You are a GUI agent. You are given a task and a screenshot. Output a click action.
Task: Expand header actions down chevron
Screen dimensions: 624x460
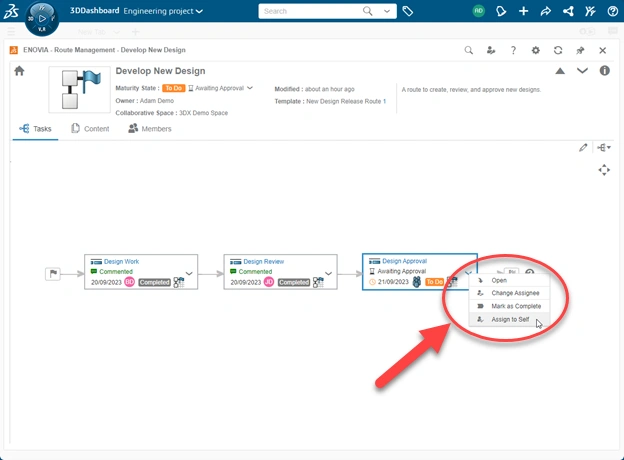point(582,71)
